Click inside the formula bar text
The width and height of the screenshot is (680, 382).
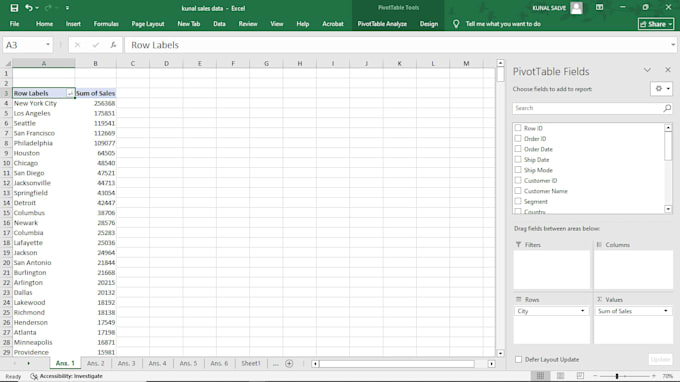click(x=155, y=45)
